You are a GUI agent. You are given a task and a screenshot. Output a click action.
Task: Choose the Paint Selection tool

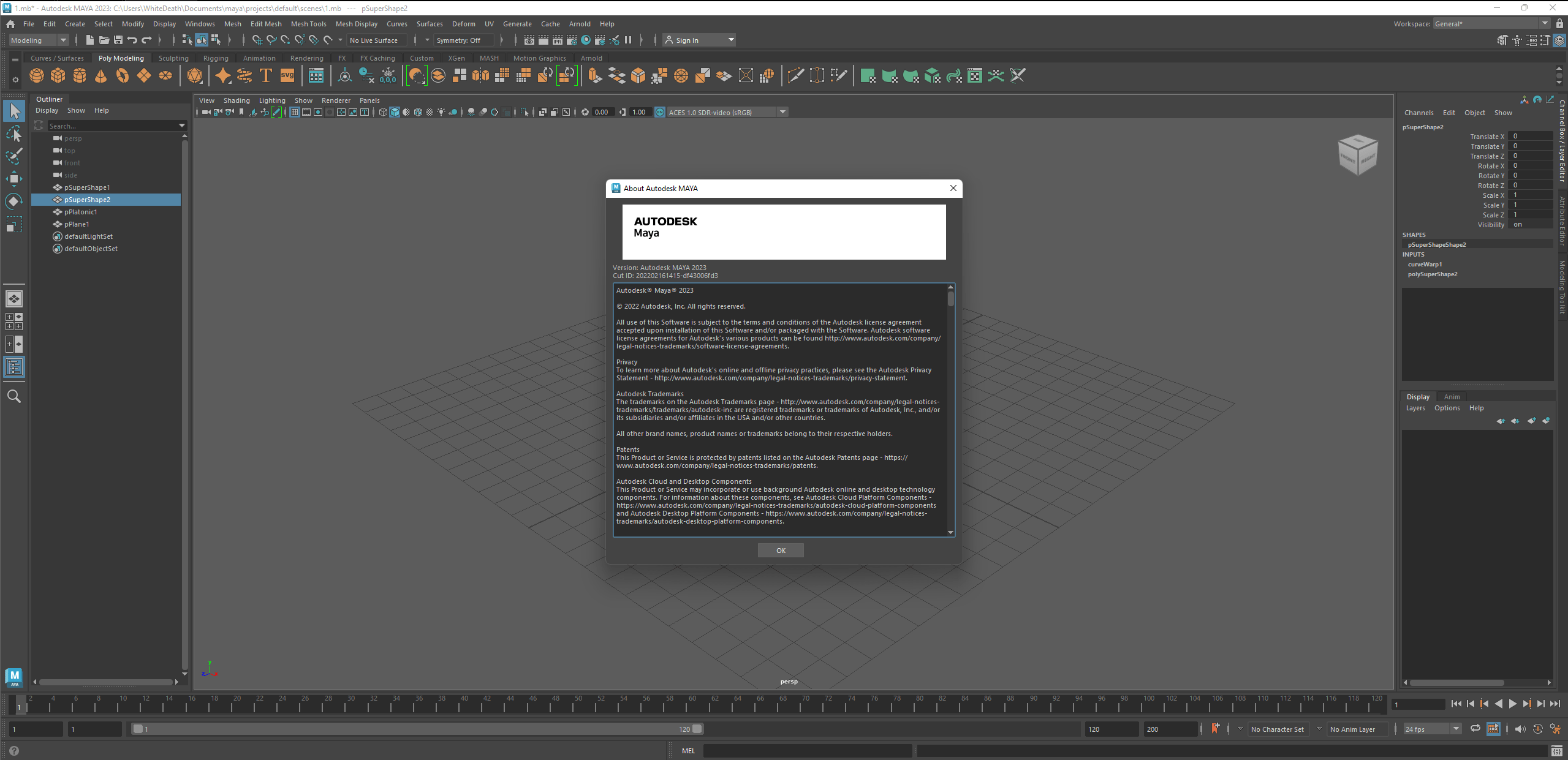pos(13,156)
